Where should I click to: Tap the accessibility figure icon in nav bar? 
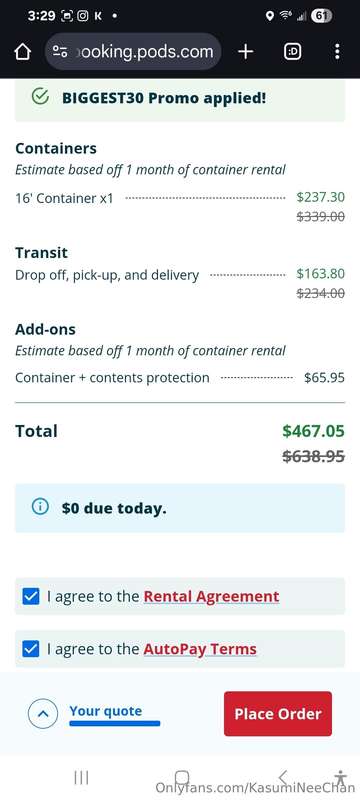(341, 778)
